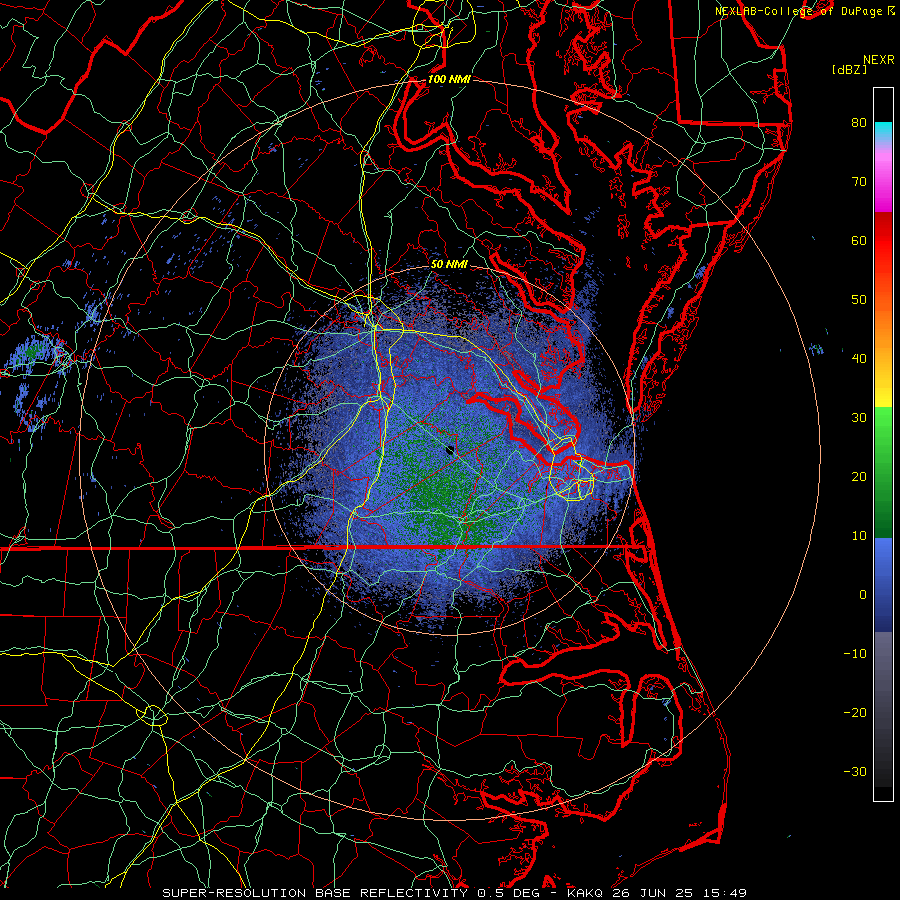Viewport: 900px width, 900px height.
Task: Click the 30 value on the dBZ scale
Action: tap(859, 417)
